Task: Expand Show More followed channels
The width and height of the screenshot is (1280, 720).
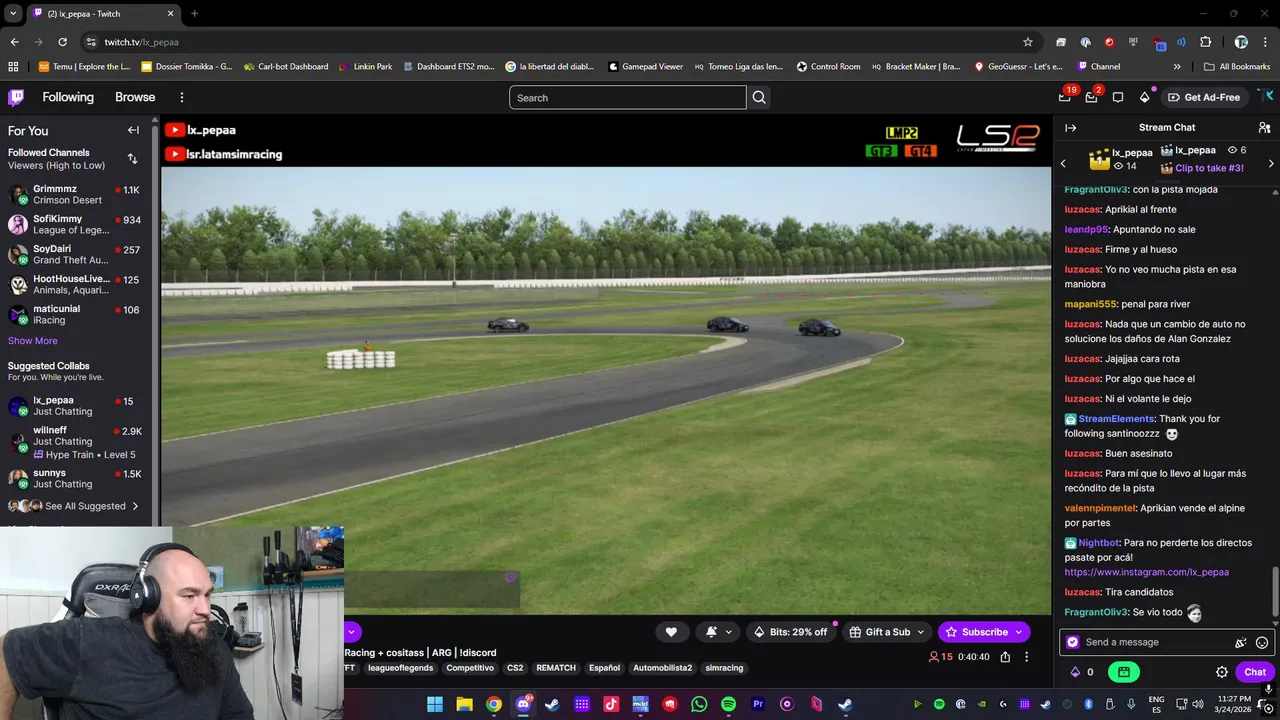Action: [x=33, y=341]
